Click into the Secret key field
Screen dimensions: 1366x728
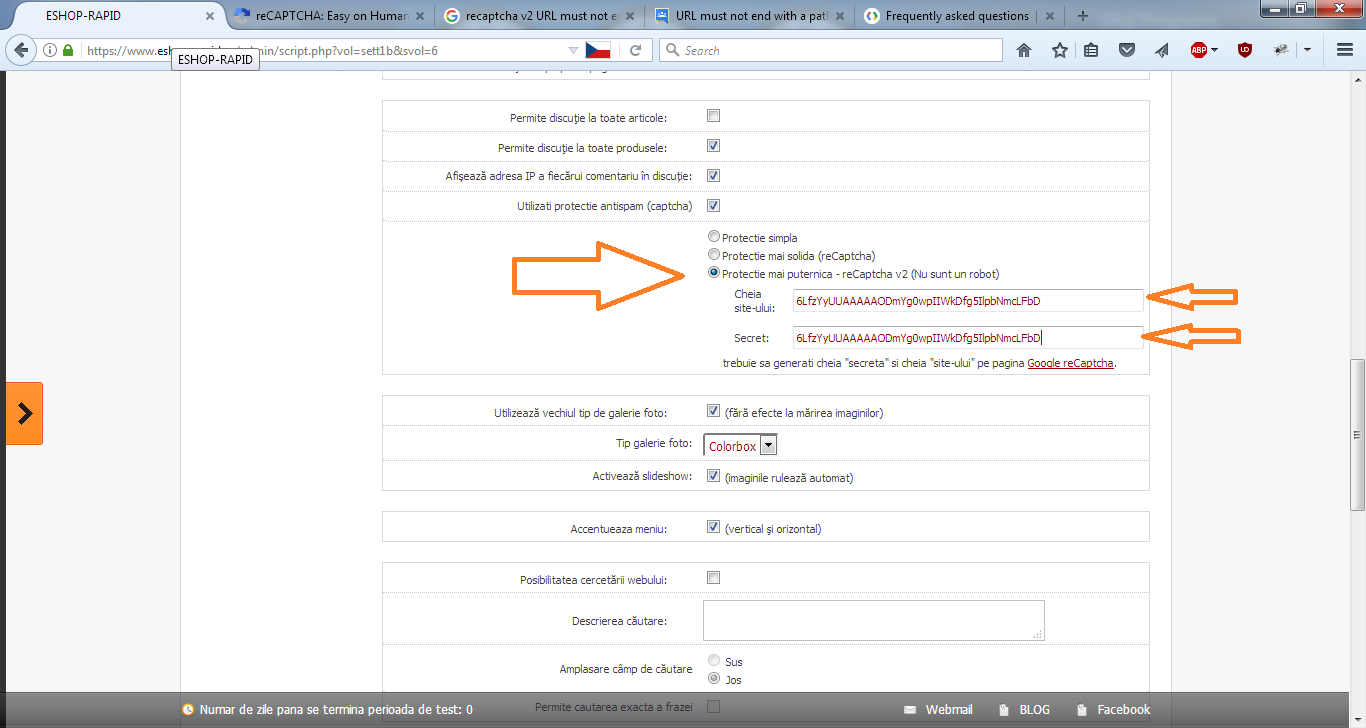pos(968,338)
